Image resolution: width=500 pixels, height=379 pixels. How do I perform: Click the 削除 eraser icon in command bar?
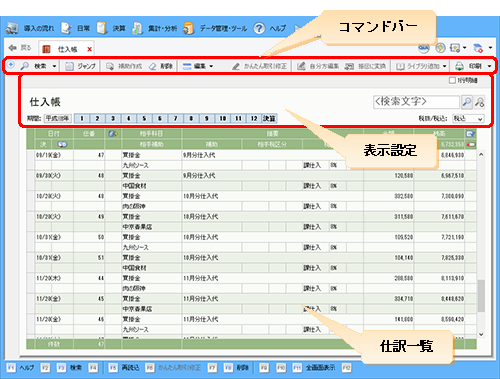[x=152, y=66]
